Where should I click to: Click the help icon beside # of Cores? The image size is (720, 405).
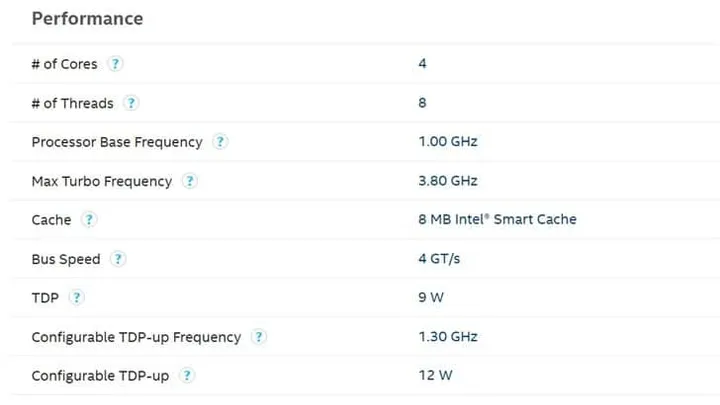[x=115, y=64]
